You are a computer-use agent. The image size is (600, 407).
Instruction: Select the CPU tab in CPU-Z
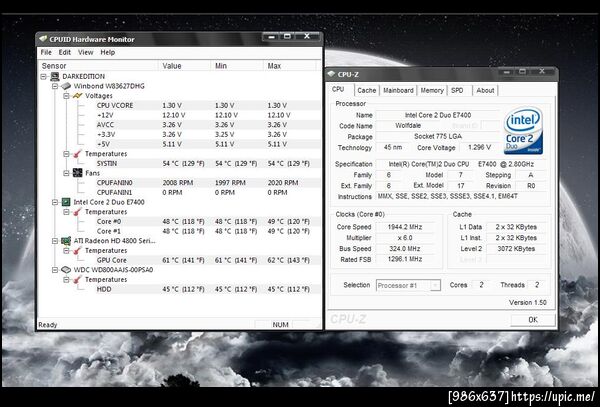pyautogui.click(x=338, y=89)
